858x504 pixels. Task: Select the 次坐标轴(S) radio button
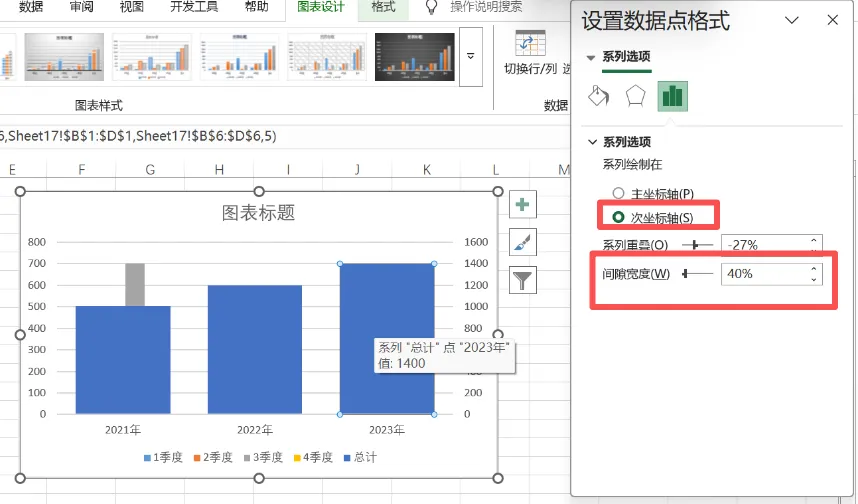click(618, 217)
